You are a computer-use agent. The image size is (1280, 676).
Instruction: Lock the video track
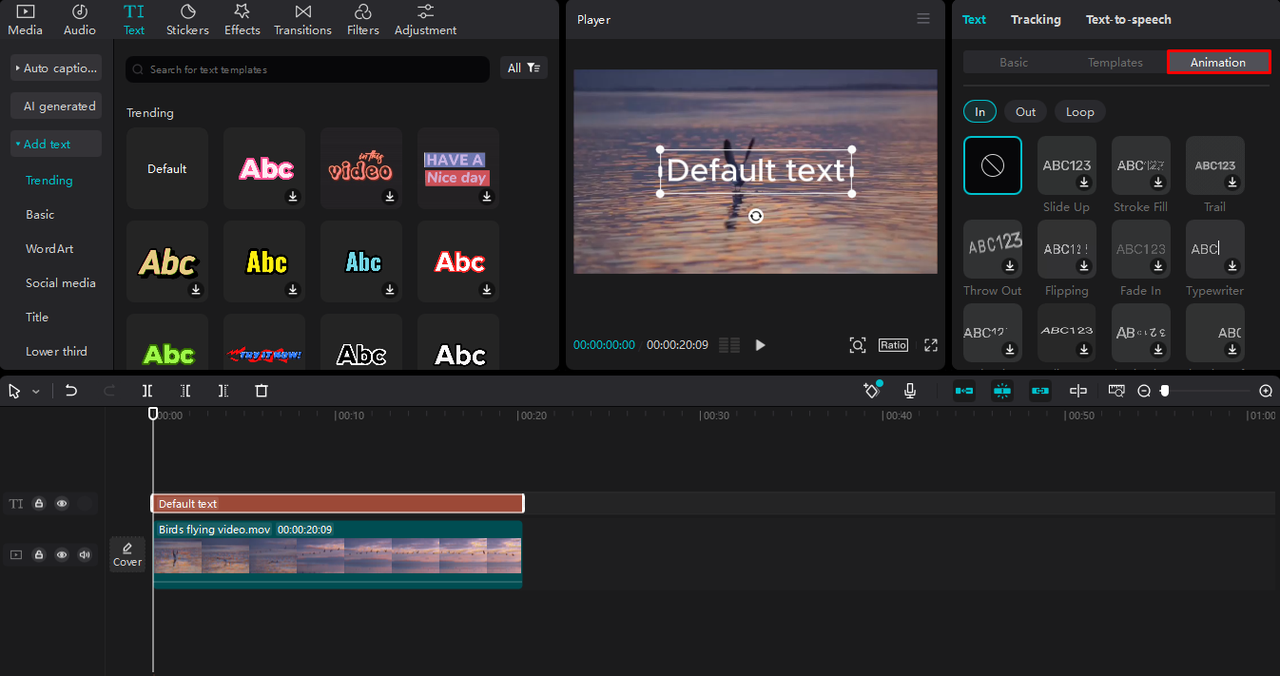pos(39,554)
